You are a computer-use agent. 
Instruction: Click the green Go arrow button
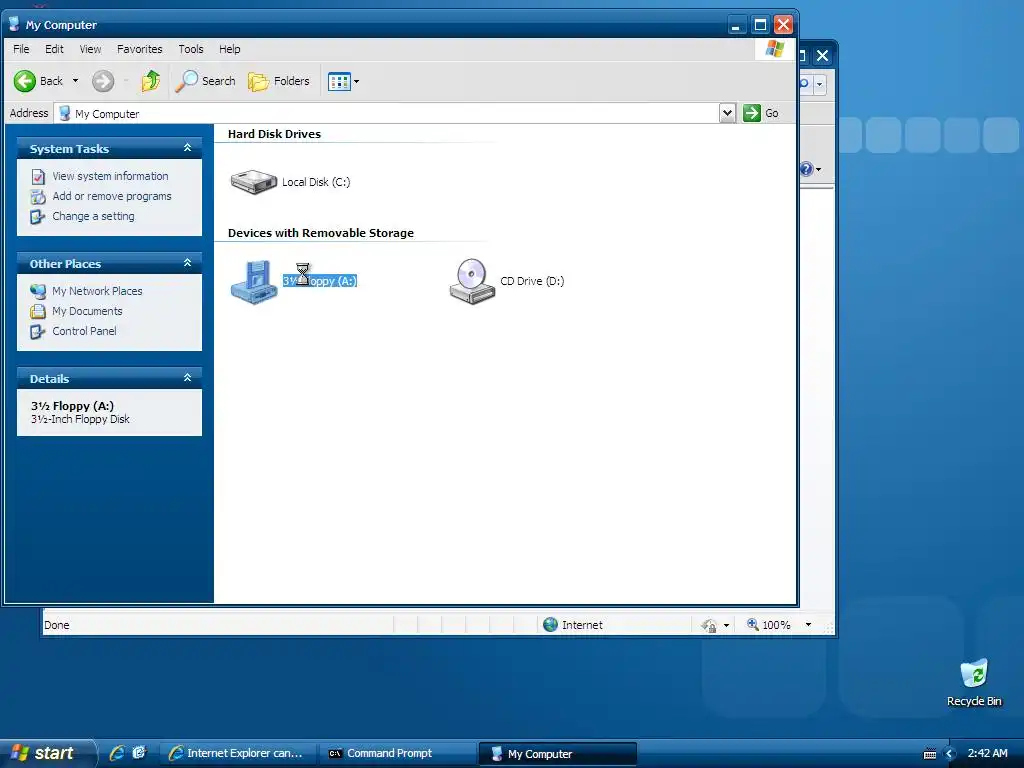click(752, 113)
